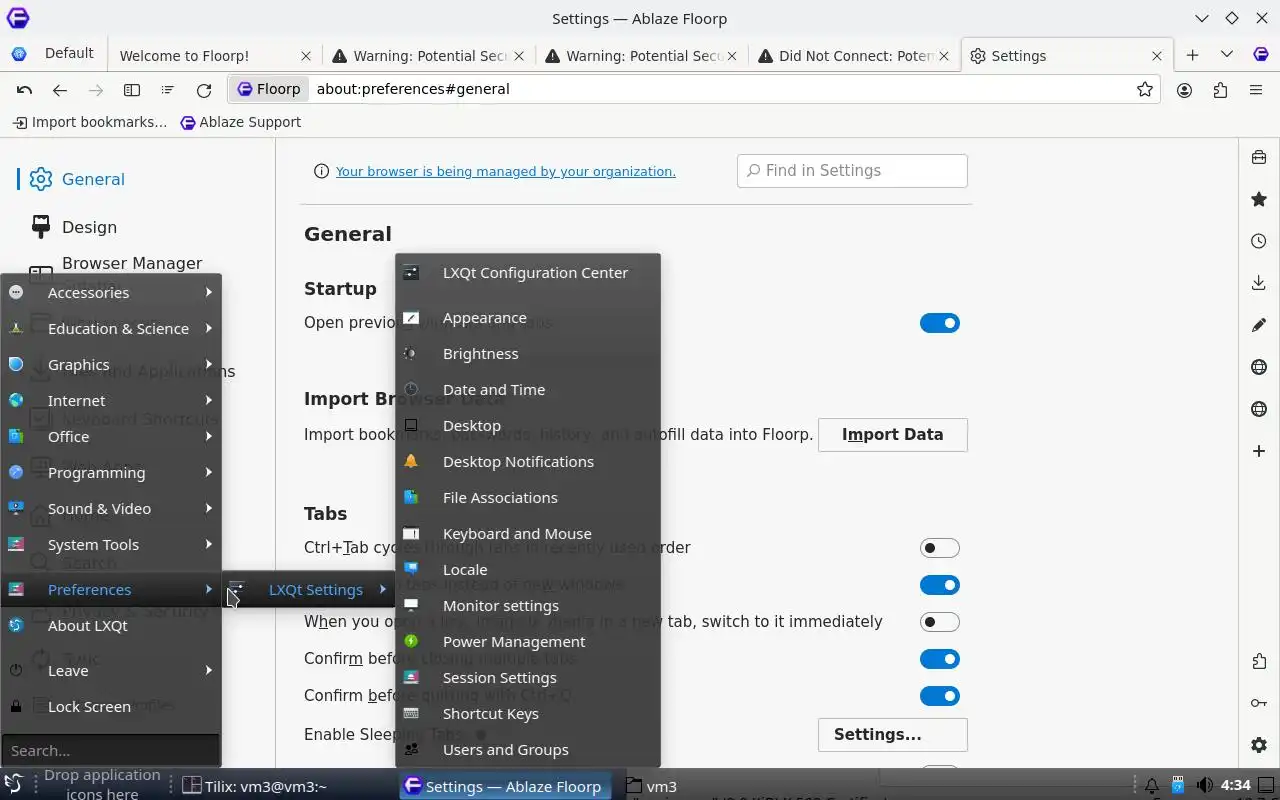
Task: Open the extensions puzzle icon in toolbar
Action: [1220, 90]
